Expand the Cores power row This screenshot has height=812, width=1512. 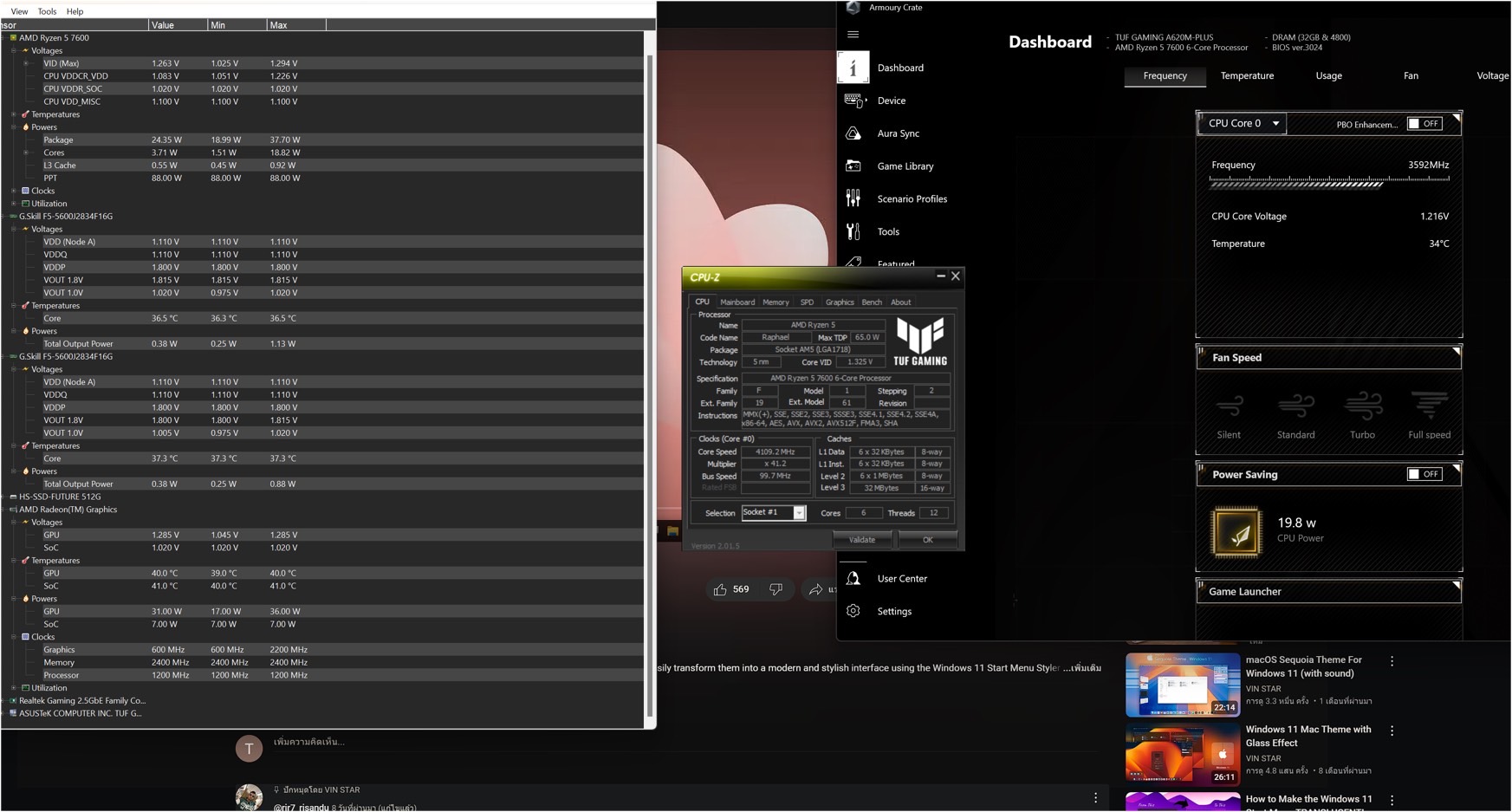pos(27,153)
